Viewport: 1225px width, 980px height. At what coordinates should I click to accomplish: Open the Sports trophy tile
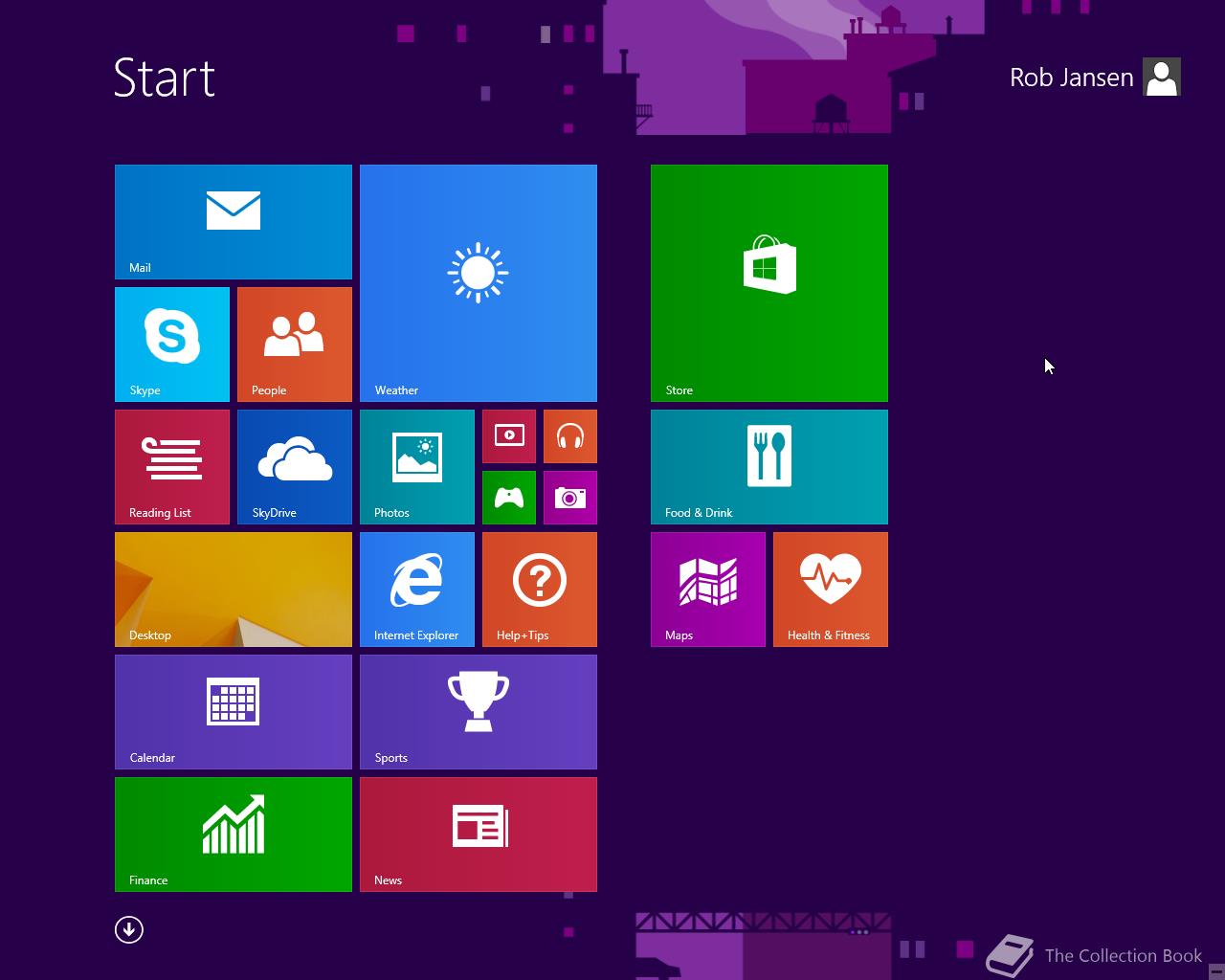click(479, 712)
